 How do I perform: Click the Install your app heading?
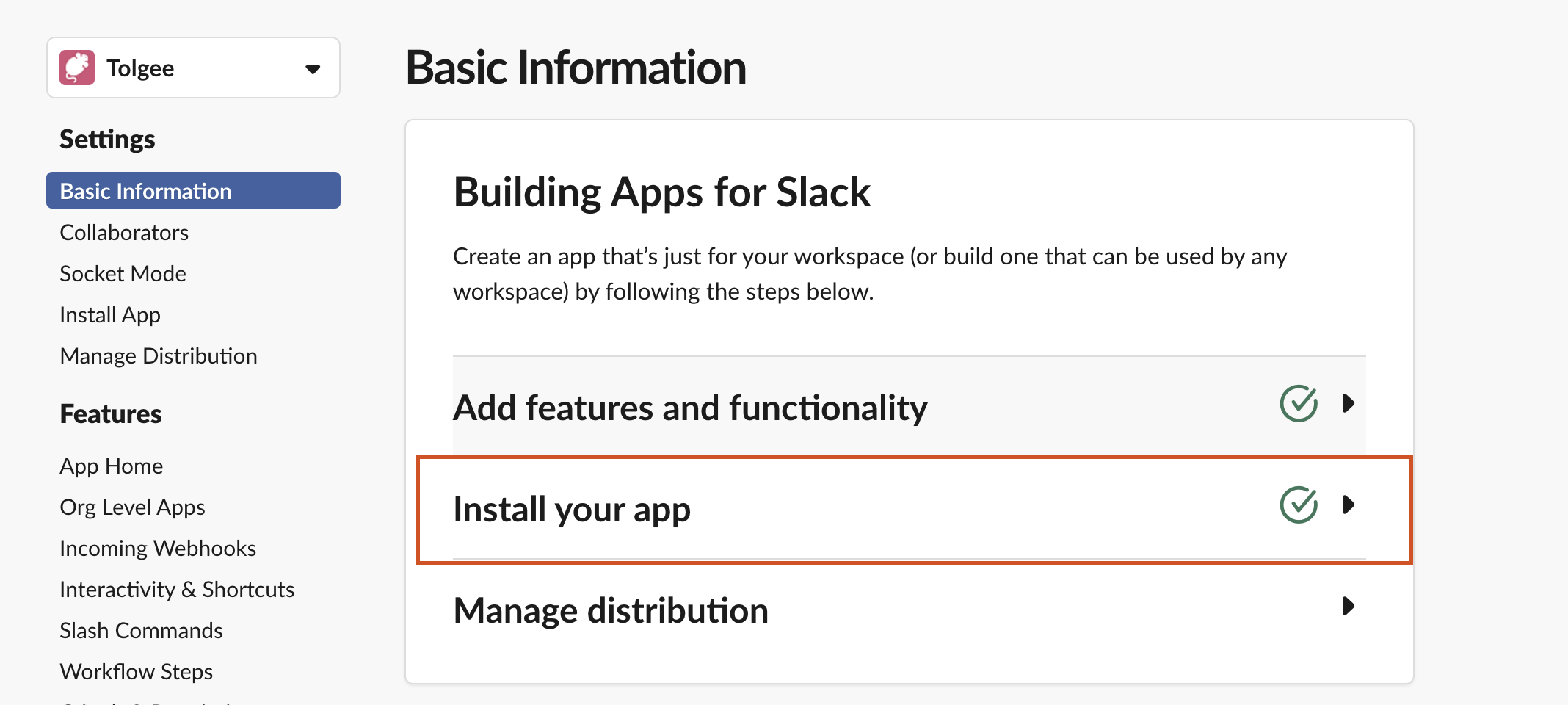[572, 509]
